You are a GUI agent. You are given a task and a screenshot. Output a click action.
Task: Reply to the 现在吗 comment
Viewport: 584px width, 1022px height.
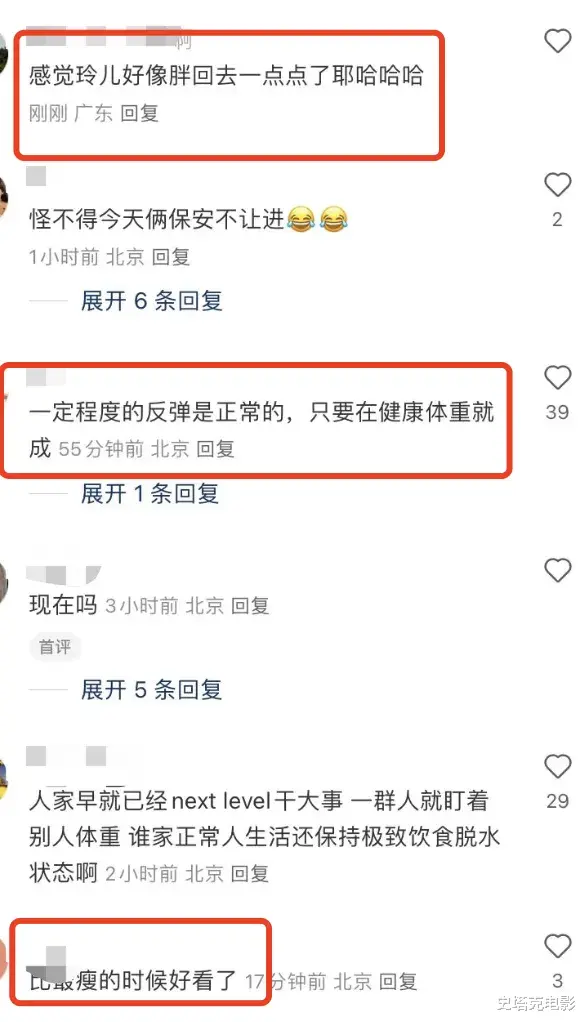point(250,606)
